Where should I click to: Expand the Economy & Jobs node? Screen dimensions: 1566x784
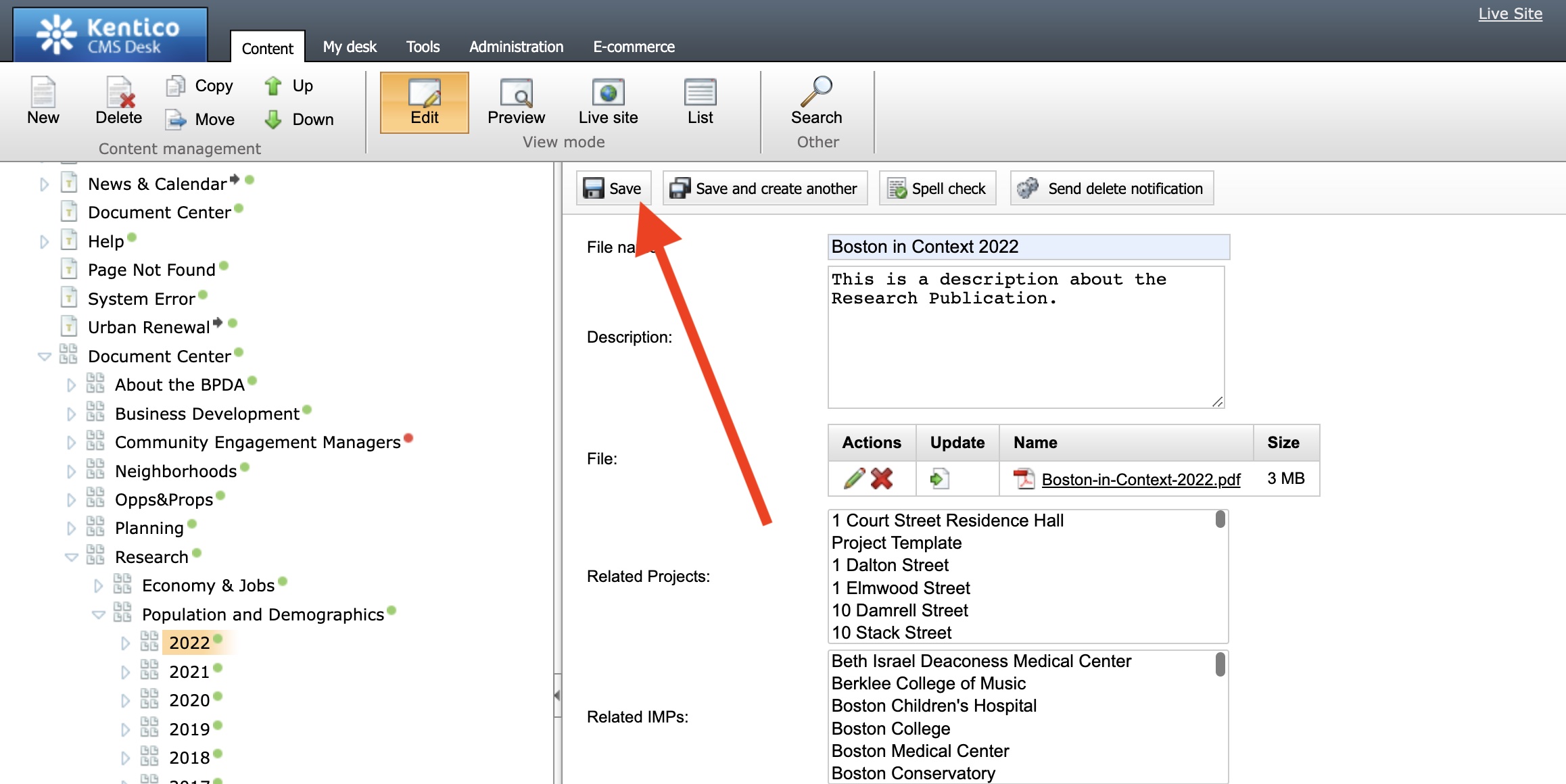[99, 586]
